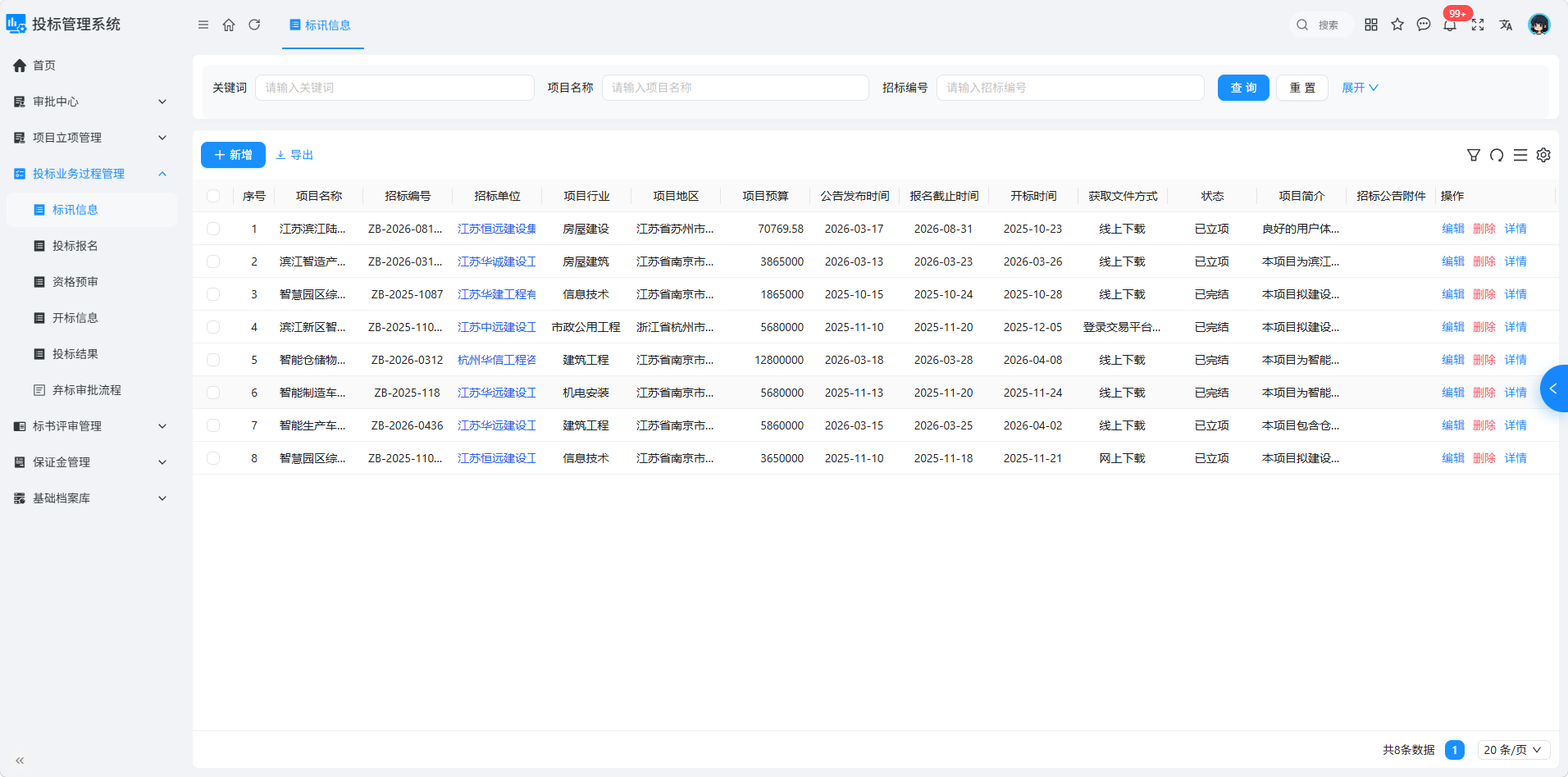Open the 投标报名 menu item
The width and height of the screenshot is (1568, 777).
(90, 246)
